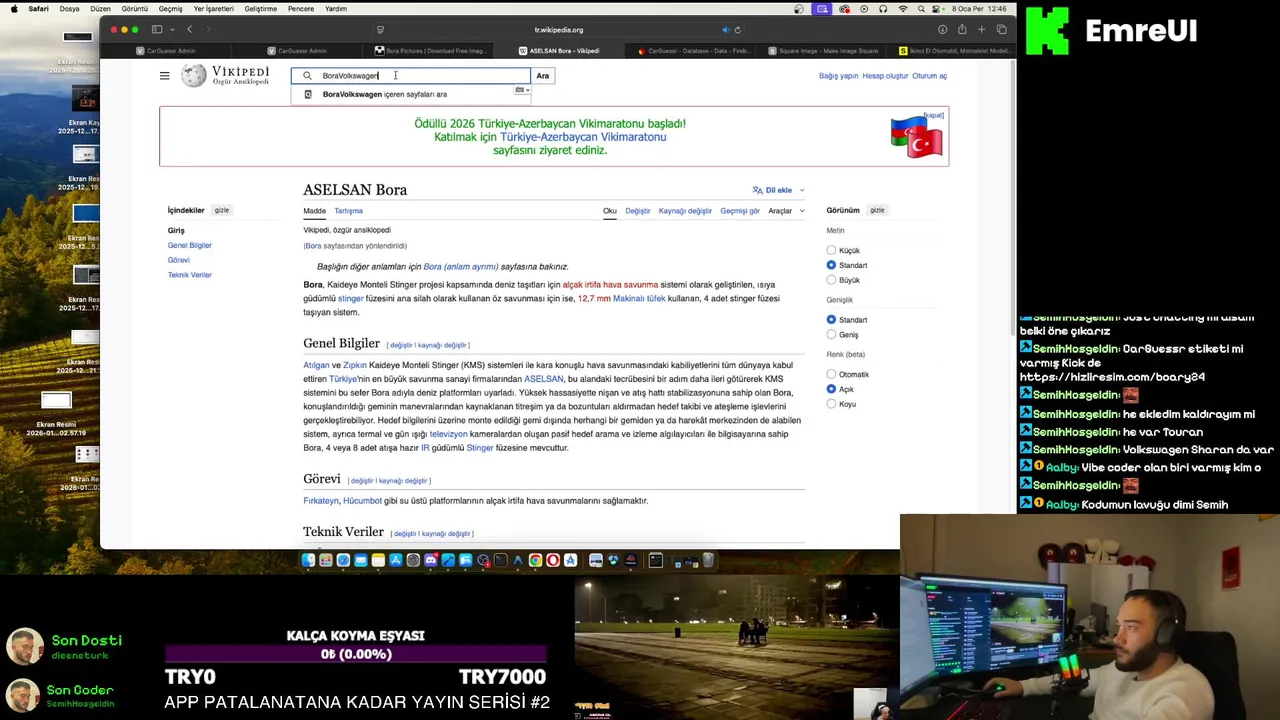Open the ASELSAN link in article
Viewport: 1280px width, 720px height.
544,379
